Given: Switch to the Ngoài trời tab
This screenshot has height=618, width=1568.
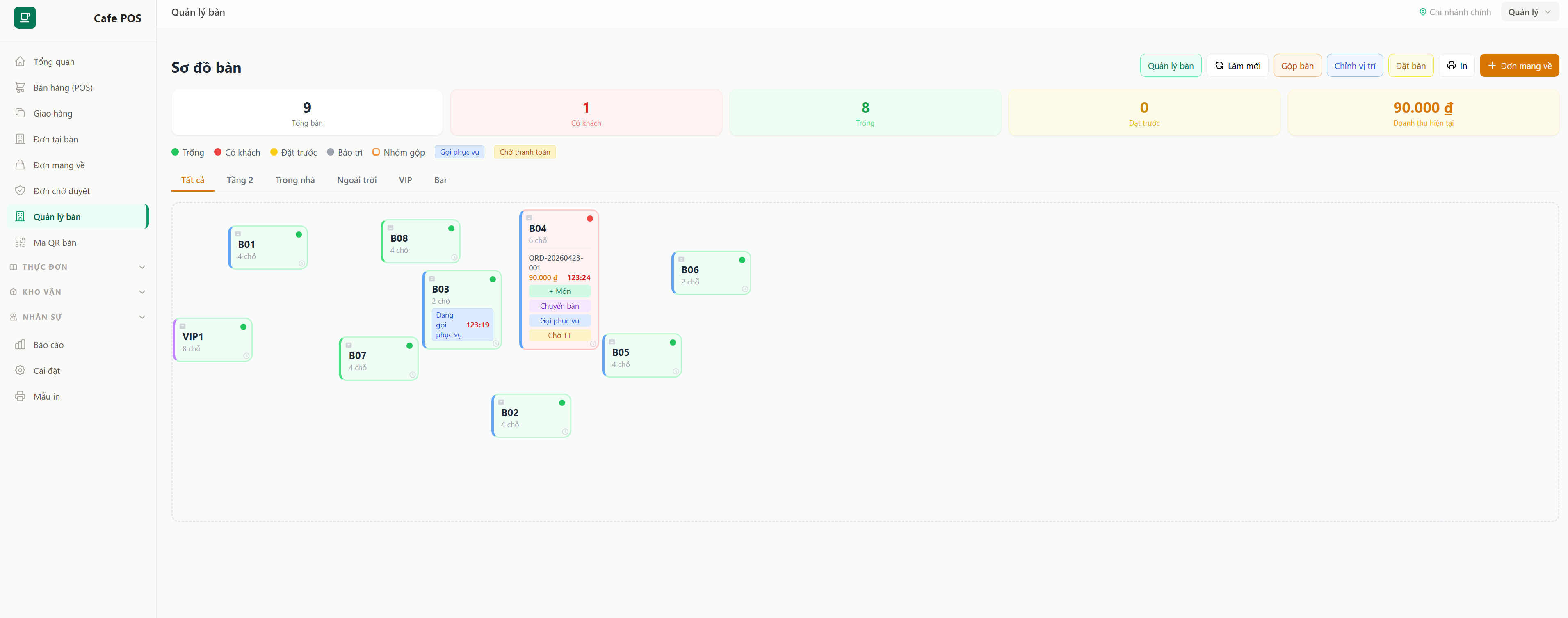Looking at the screenshot, I should click(357, 180).
